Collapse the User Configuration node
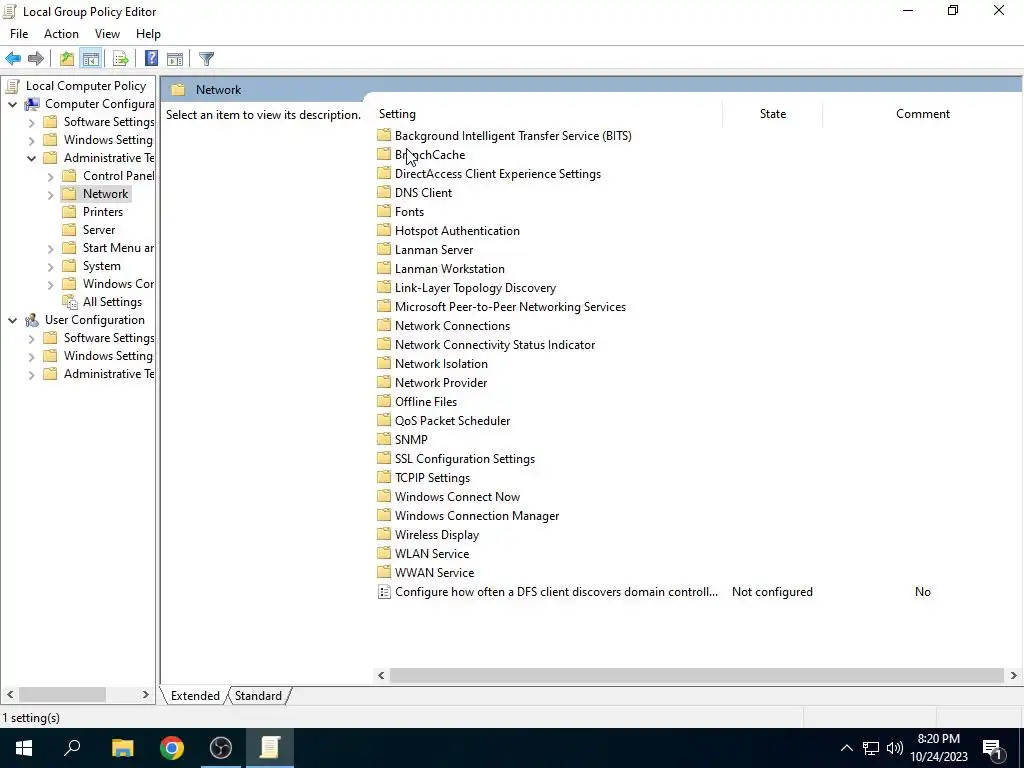The width and height of the screenshot is (1024, 768). point(12,320)
